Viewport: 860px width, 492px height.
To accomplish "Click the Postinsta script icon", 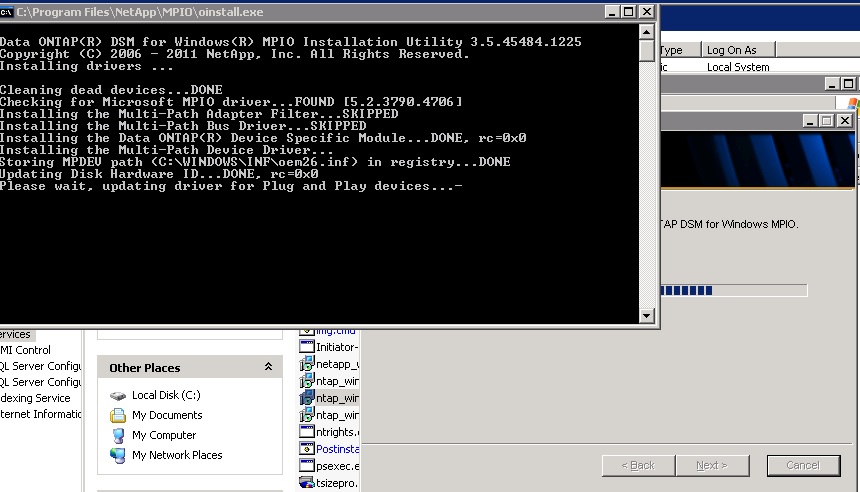I will tap(307, 448).
